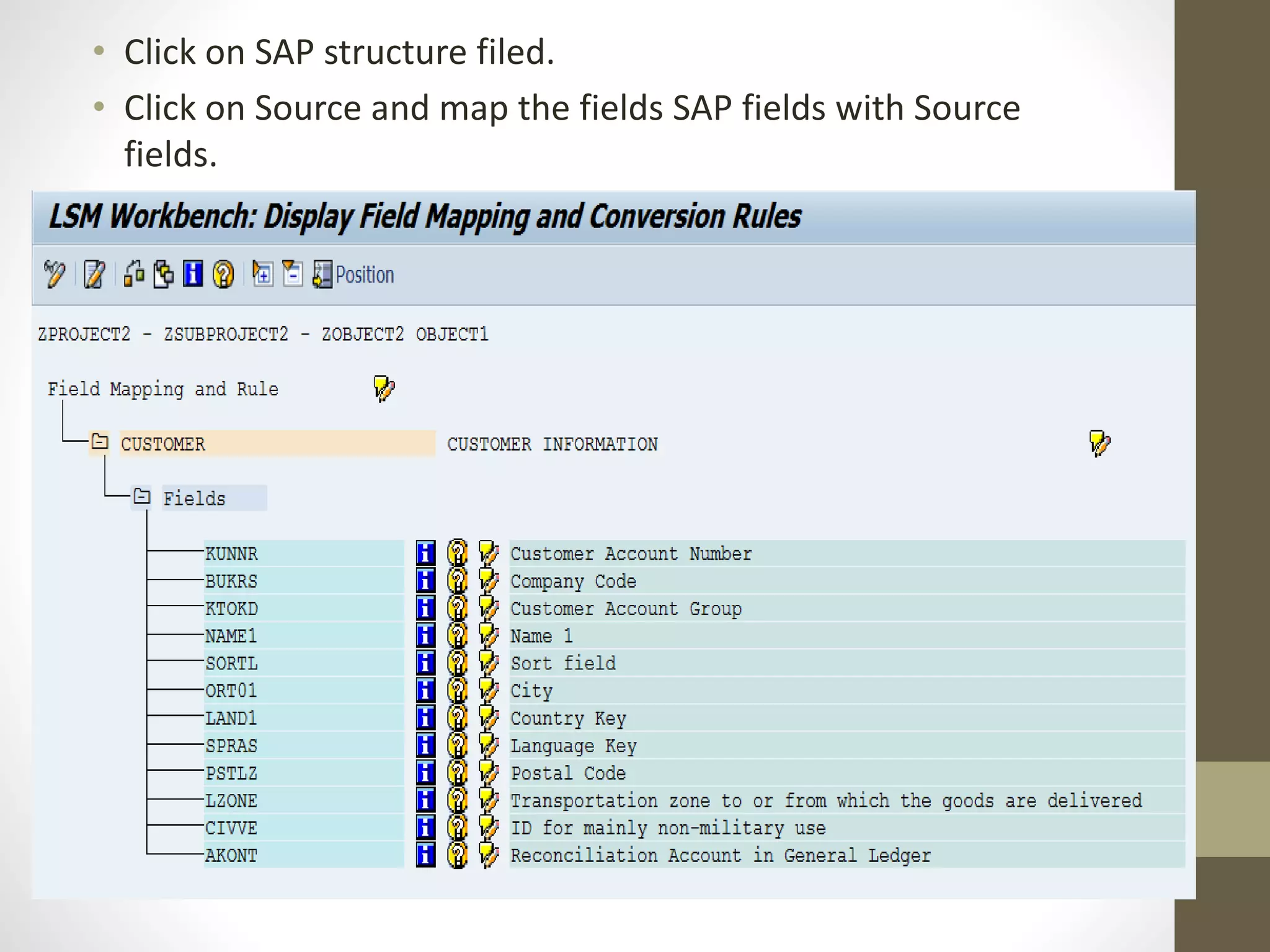The width and height of the screenshot is (1270, 952).
Task: Click icon next to Field Mapping and Rule
Action: [384, 389]
